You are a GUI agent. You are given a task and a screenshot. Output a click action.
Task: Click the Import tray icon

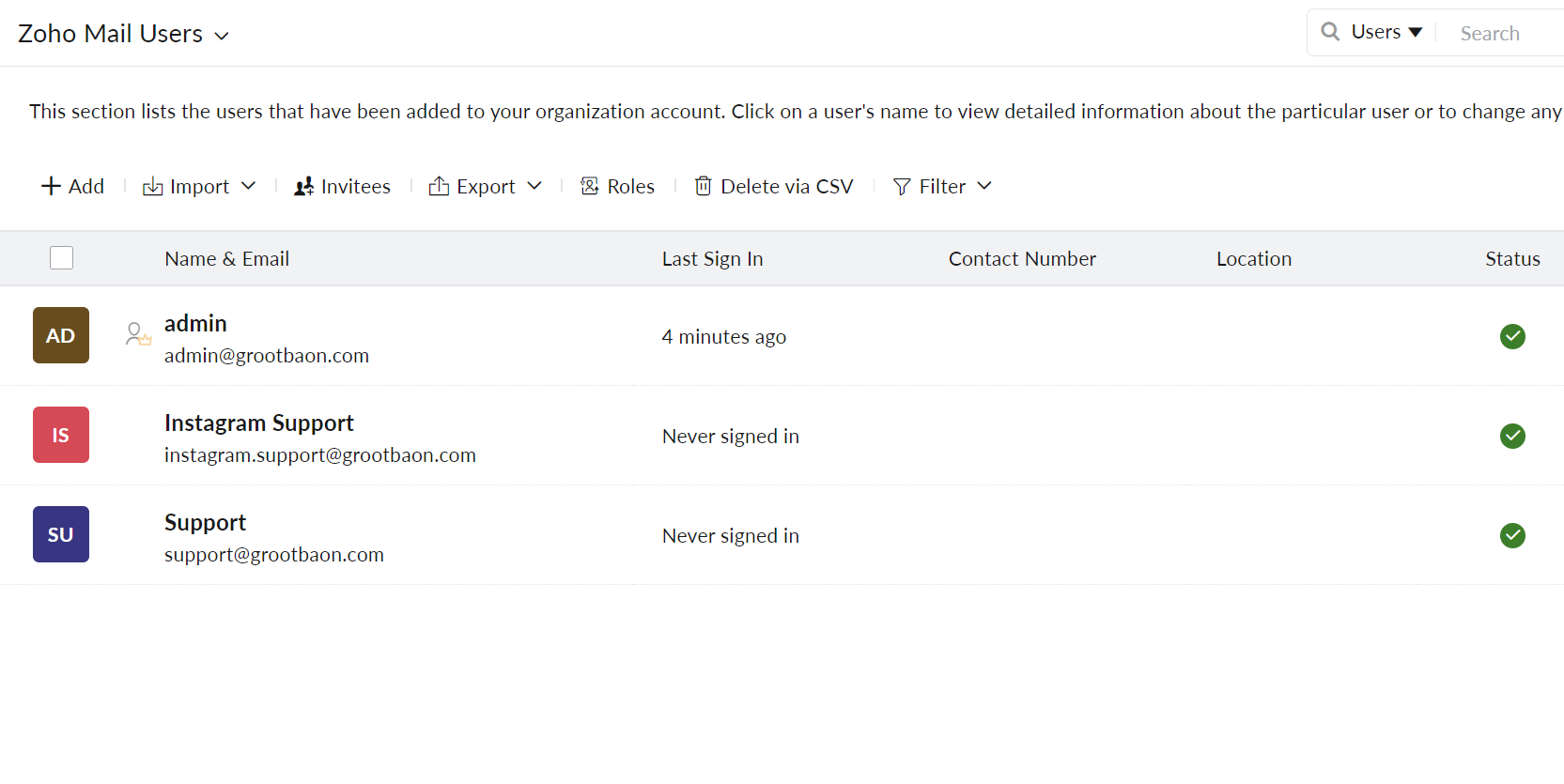tap(152, 187)
